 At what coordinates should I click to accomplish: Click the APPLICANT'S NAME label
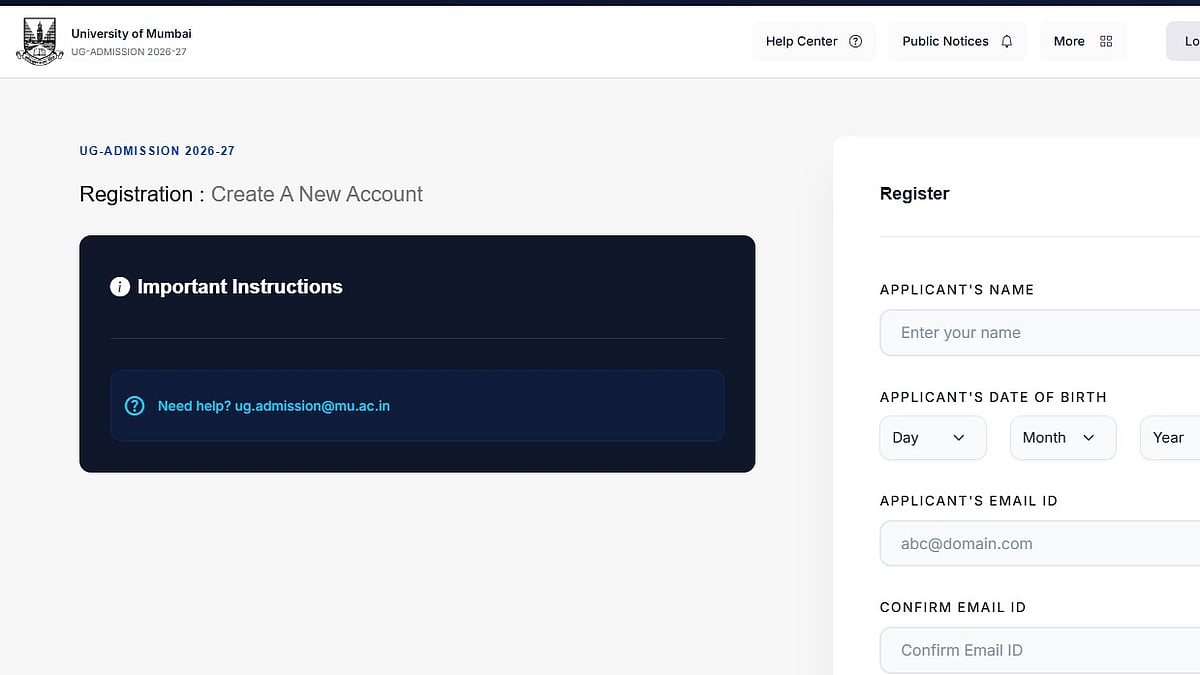click(957, 290)
